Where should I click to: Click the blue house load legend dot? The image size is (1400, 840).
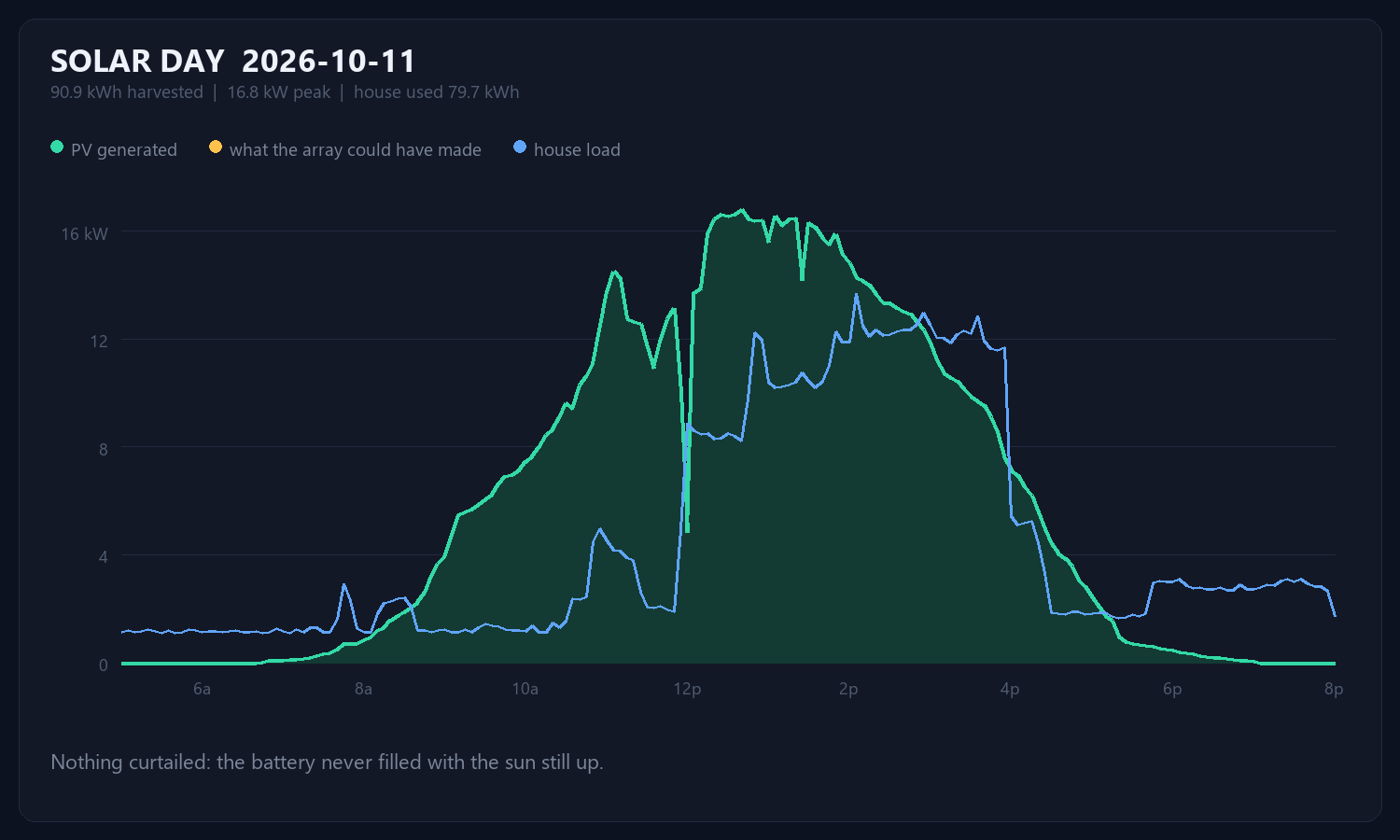click(520, 147)
